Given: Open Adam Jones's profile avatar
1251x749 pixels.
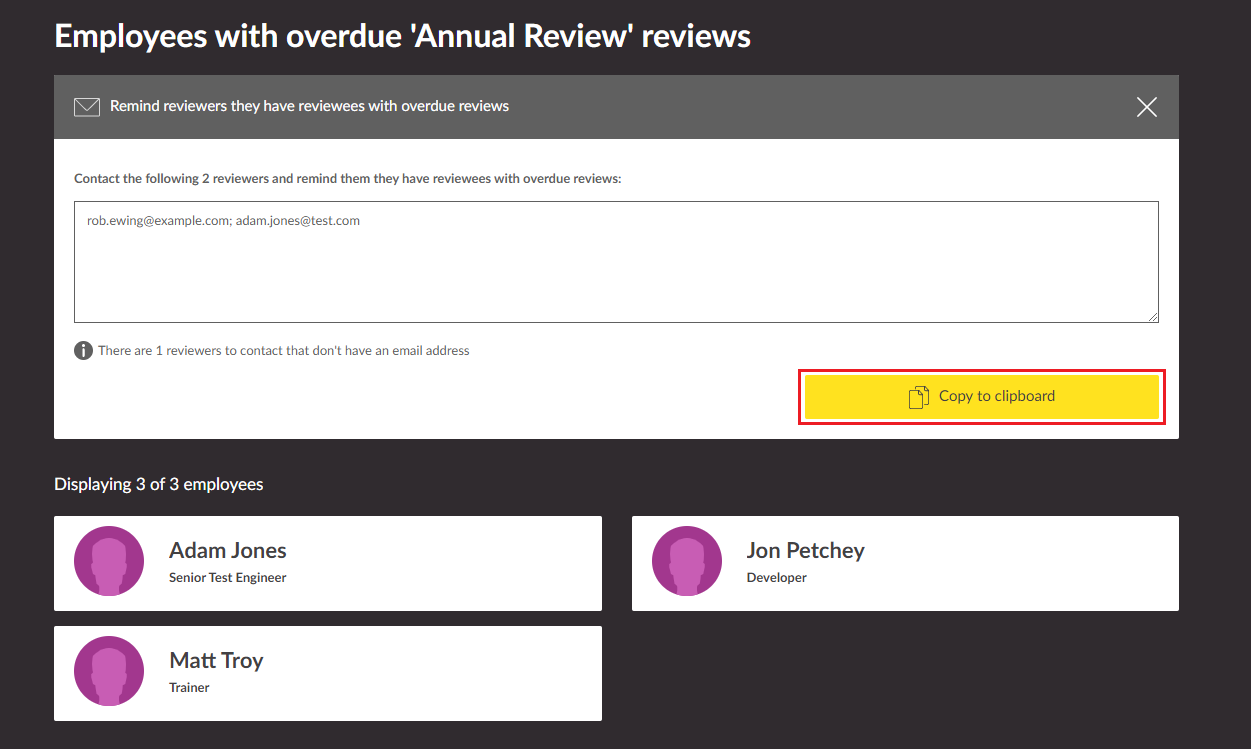Looking at the screenshot, I should (x=109, y=561).
